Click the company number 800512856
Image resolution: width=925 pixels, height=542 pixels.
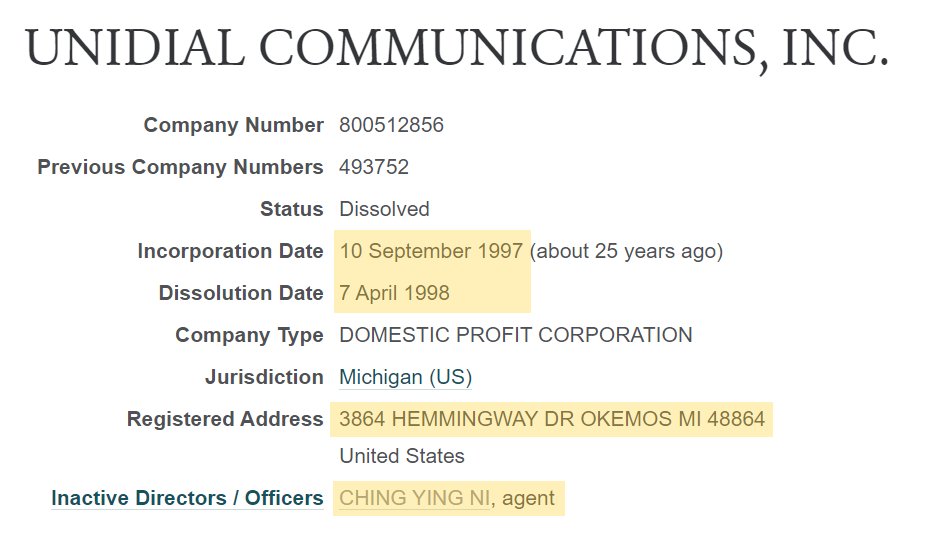pyautogui.click(x=391, y=126)
